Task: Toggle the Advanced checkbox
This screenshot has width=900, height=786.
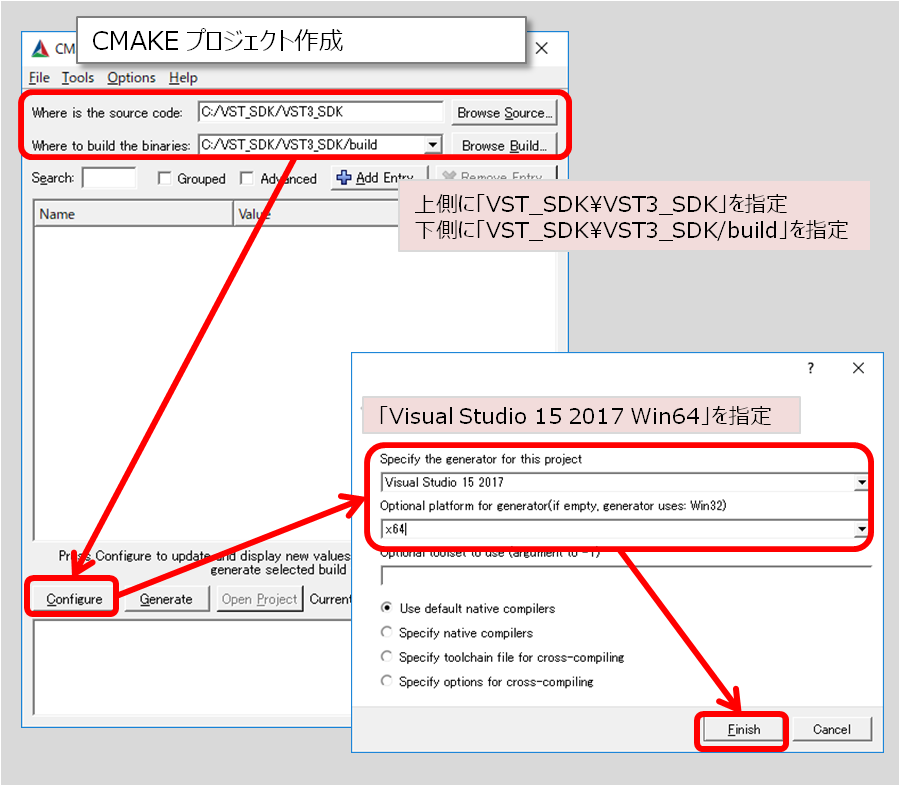Action: pyautogui.click(x=247, y=179)
